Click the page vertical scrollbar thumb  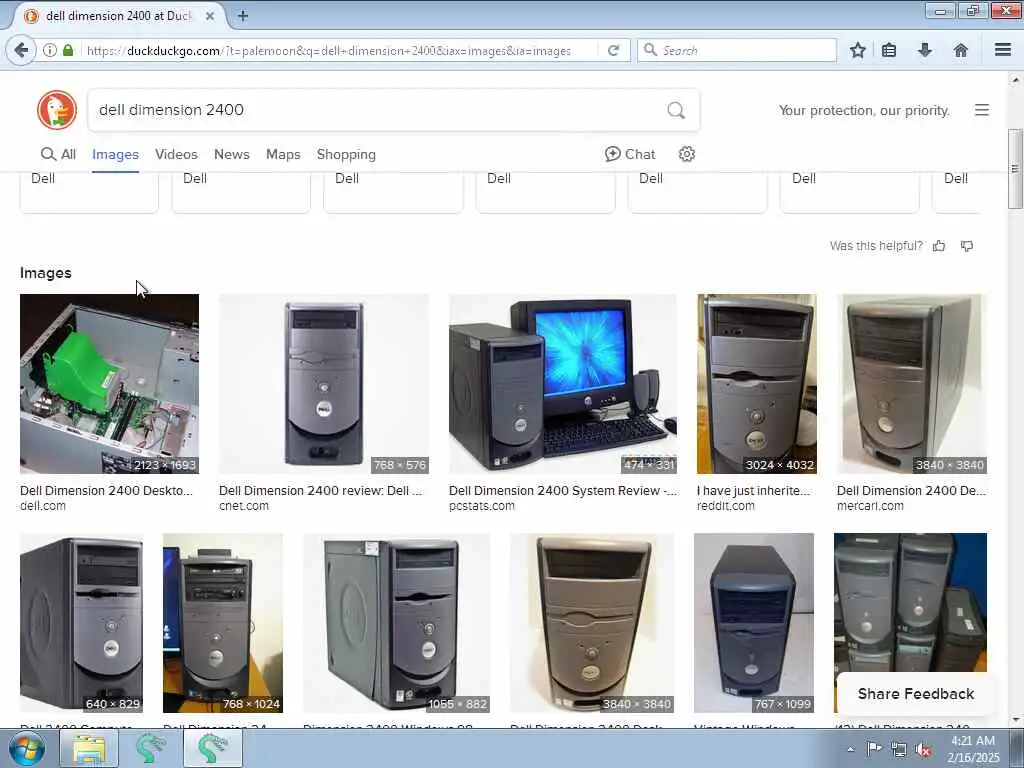[x=1016, y=168]
